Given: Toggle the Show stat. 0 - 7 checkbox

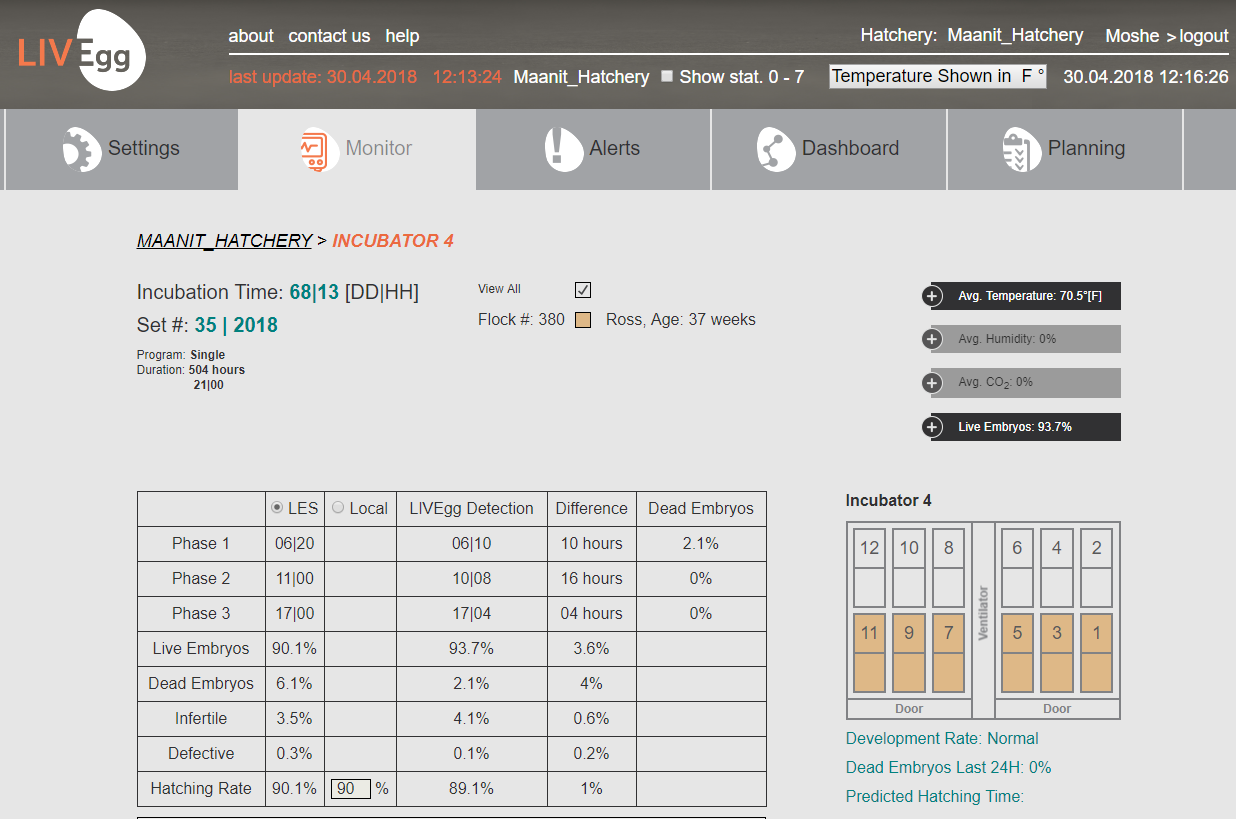Looking at the screenshot, I should (667, 76).
